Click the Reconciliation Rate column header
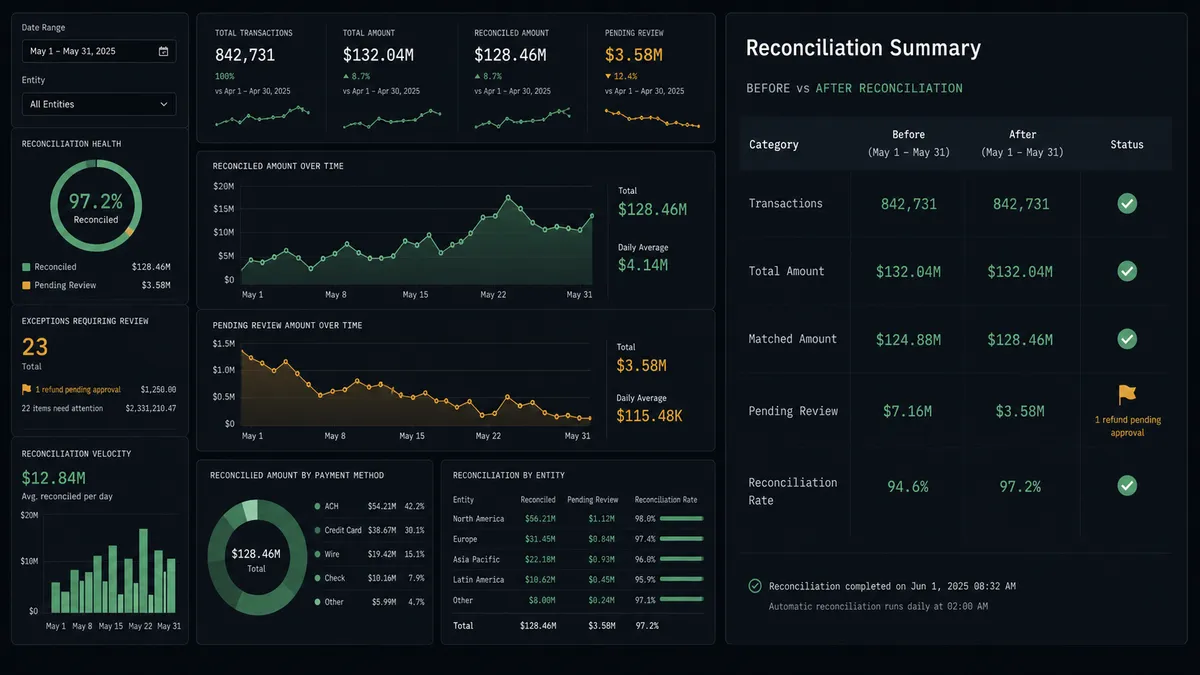This screenshot has width=1200, height=675. tap(666, 499)
